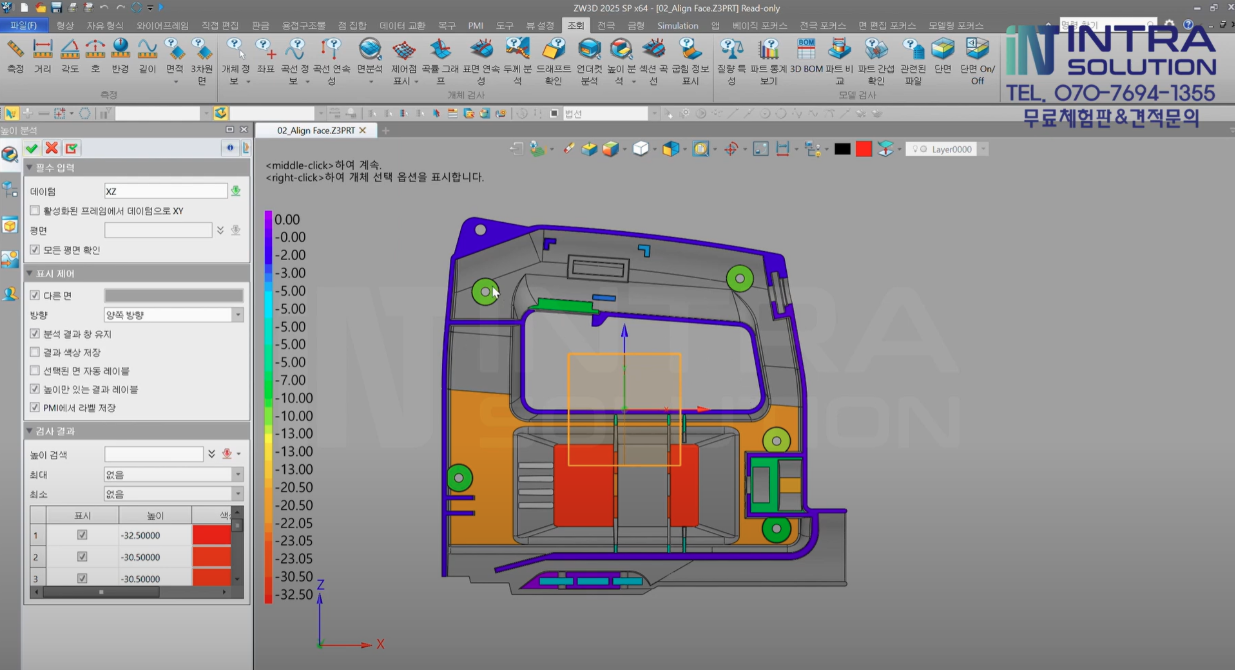This screenshot has width=1235, height=670.
Task: Click the 데이텀 input field with XZ
Action: 166,191
